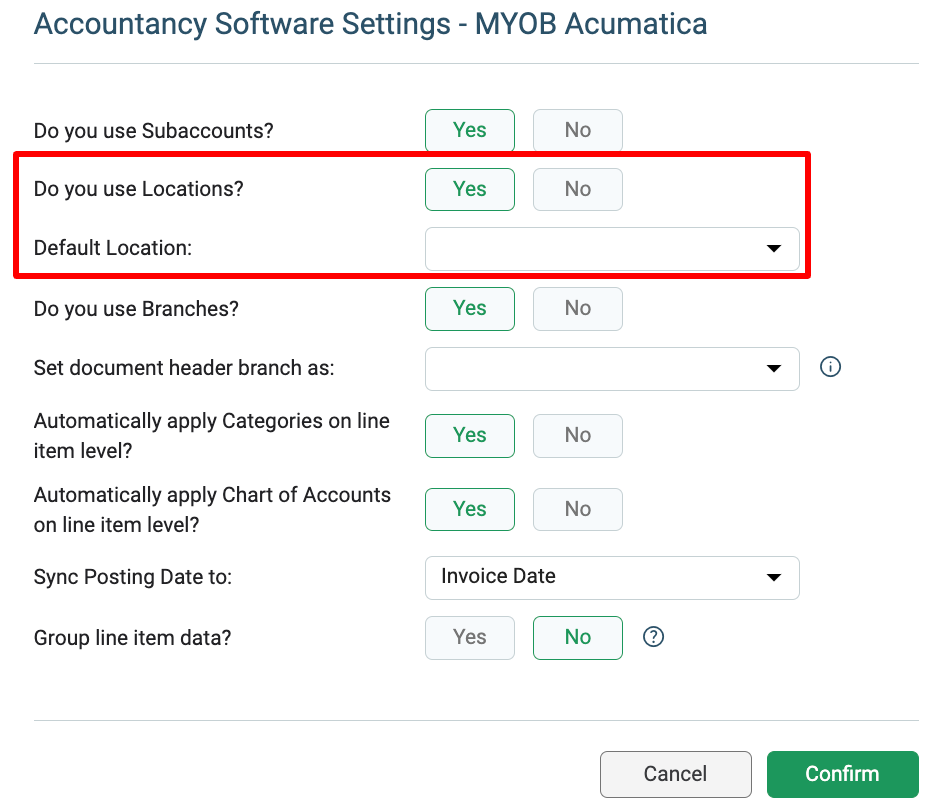Enable auto-apply Categories on line item level
Screen dimensions: 952x810
point(470,435)
